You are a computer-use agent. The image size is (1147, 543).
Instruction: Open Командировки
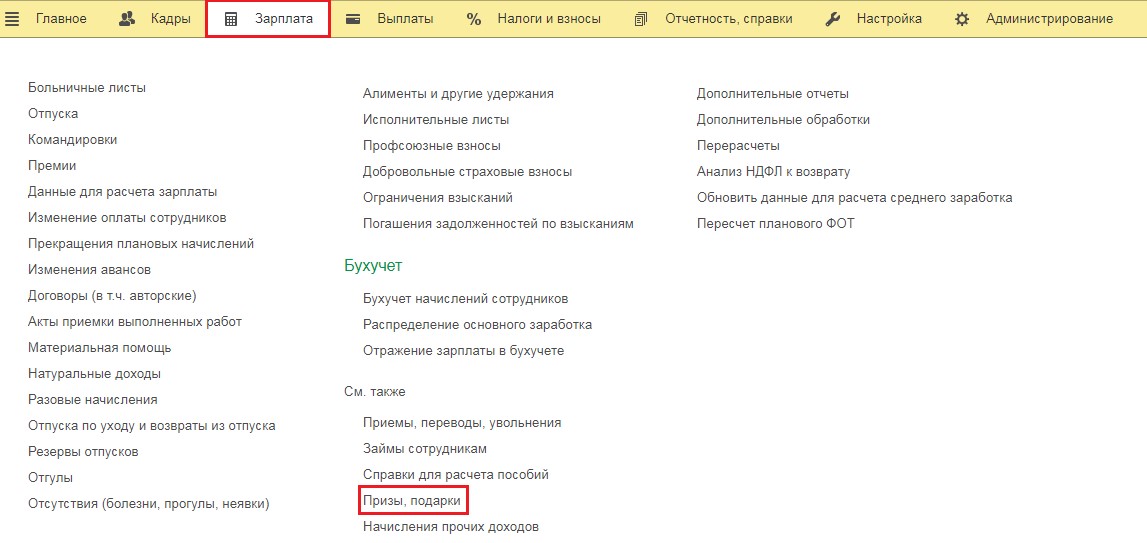coord(72,140)
